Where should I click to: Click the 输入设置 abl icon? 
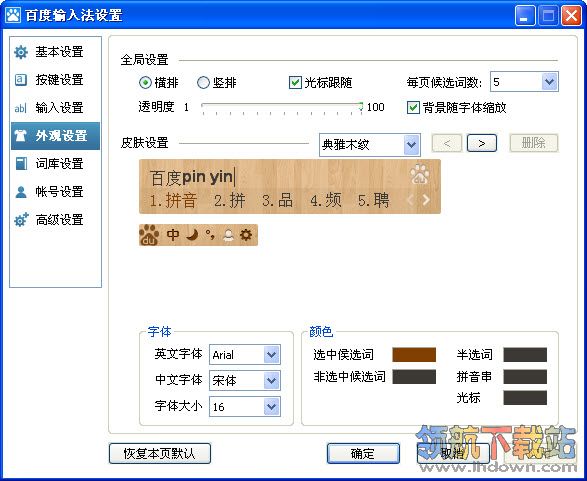tap(20, 108)
